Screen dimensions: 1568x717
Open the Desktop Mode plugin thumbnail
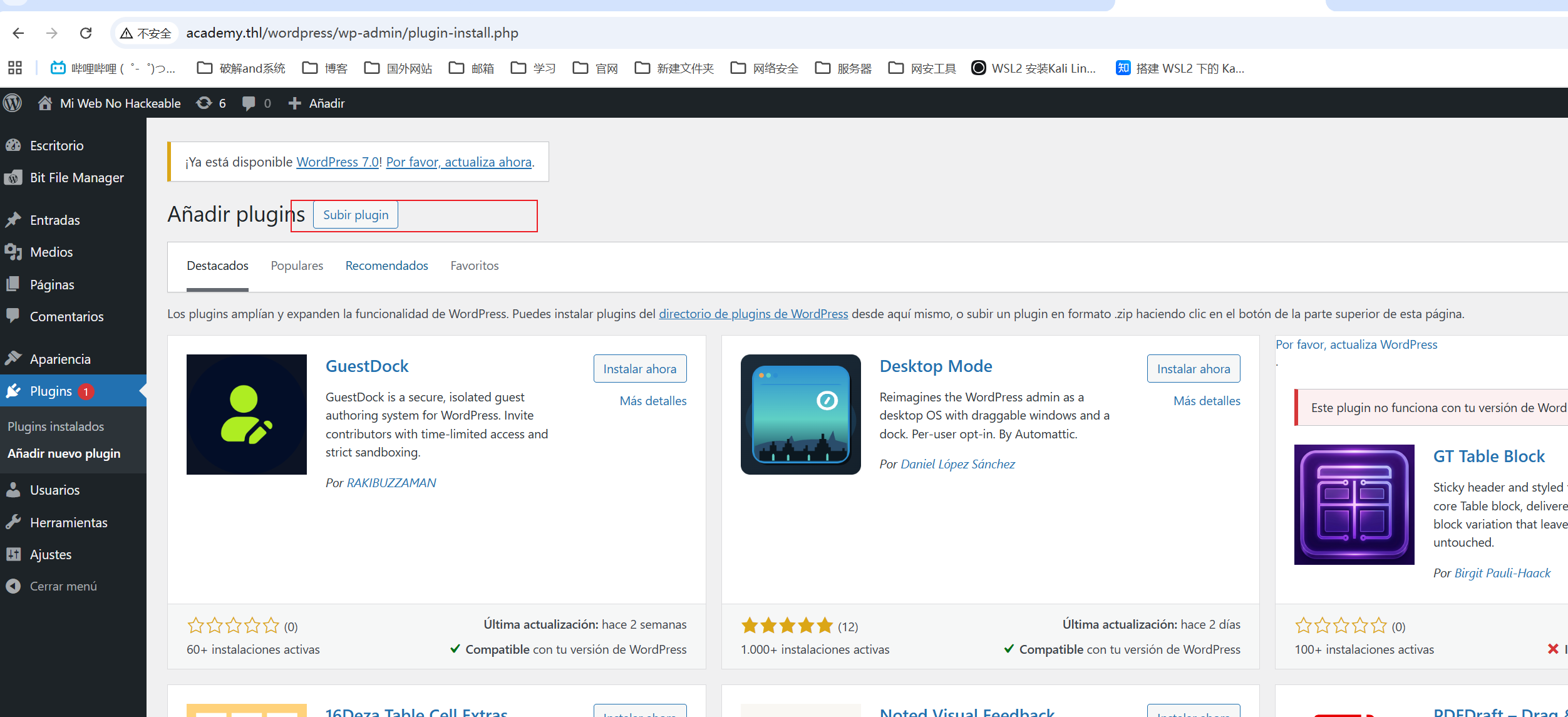[801, 415]
